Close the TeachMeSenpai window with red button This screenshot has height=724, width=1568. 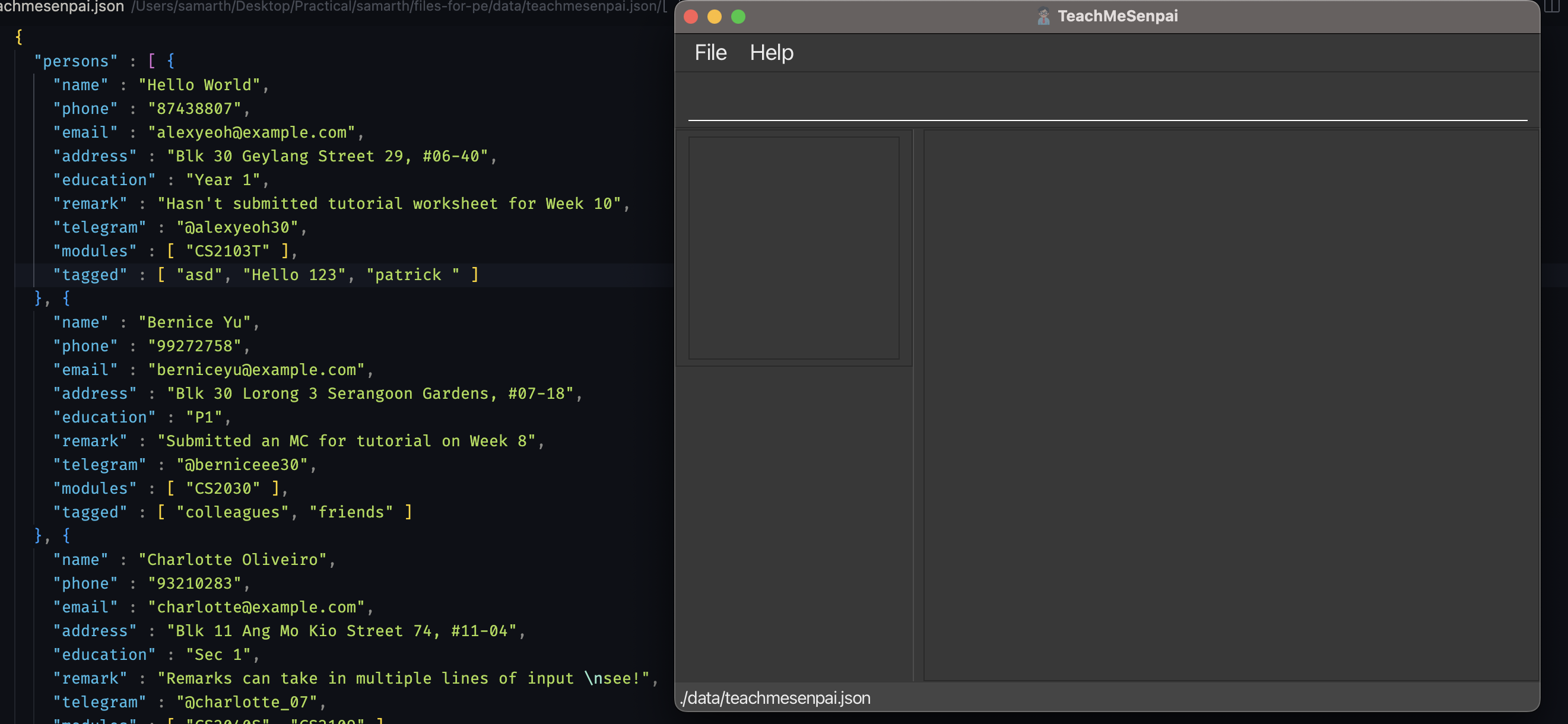click(x=690, y=17)
